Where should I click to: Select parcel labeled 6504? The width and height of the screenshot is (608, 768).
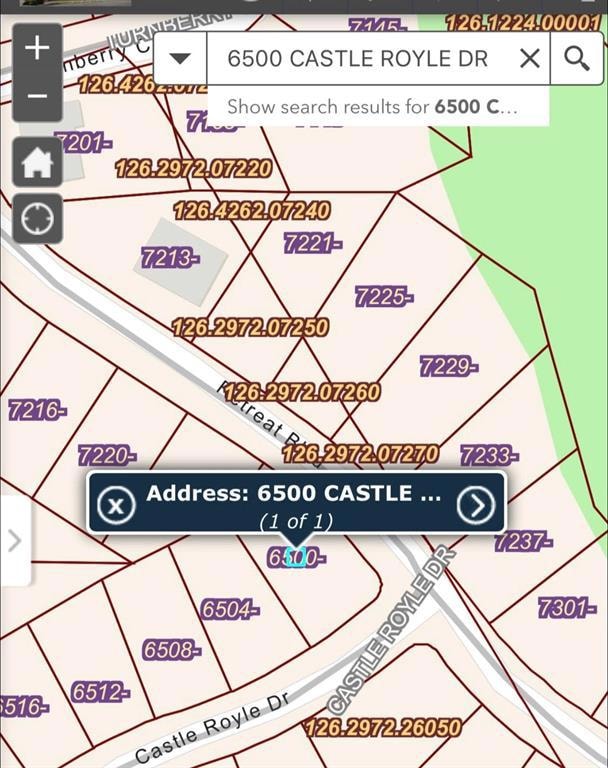pos(230,609)
